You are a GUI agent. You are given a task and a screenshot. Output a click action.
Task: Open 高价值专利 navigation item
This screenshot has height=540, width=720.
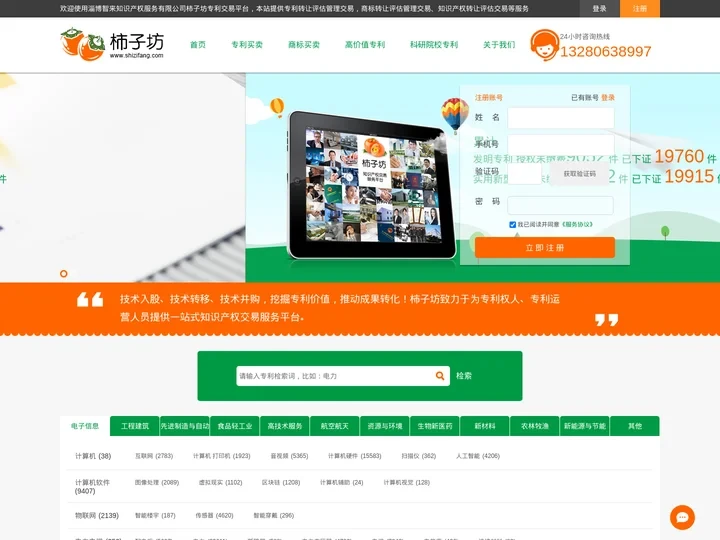click(x=365, y=45)
